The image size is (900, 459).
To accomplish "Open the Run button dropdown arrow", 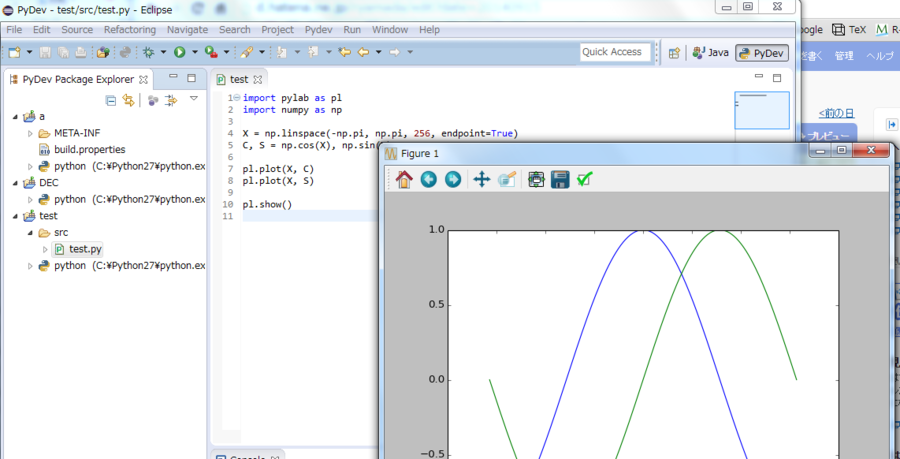I will (x=195, y=52).
